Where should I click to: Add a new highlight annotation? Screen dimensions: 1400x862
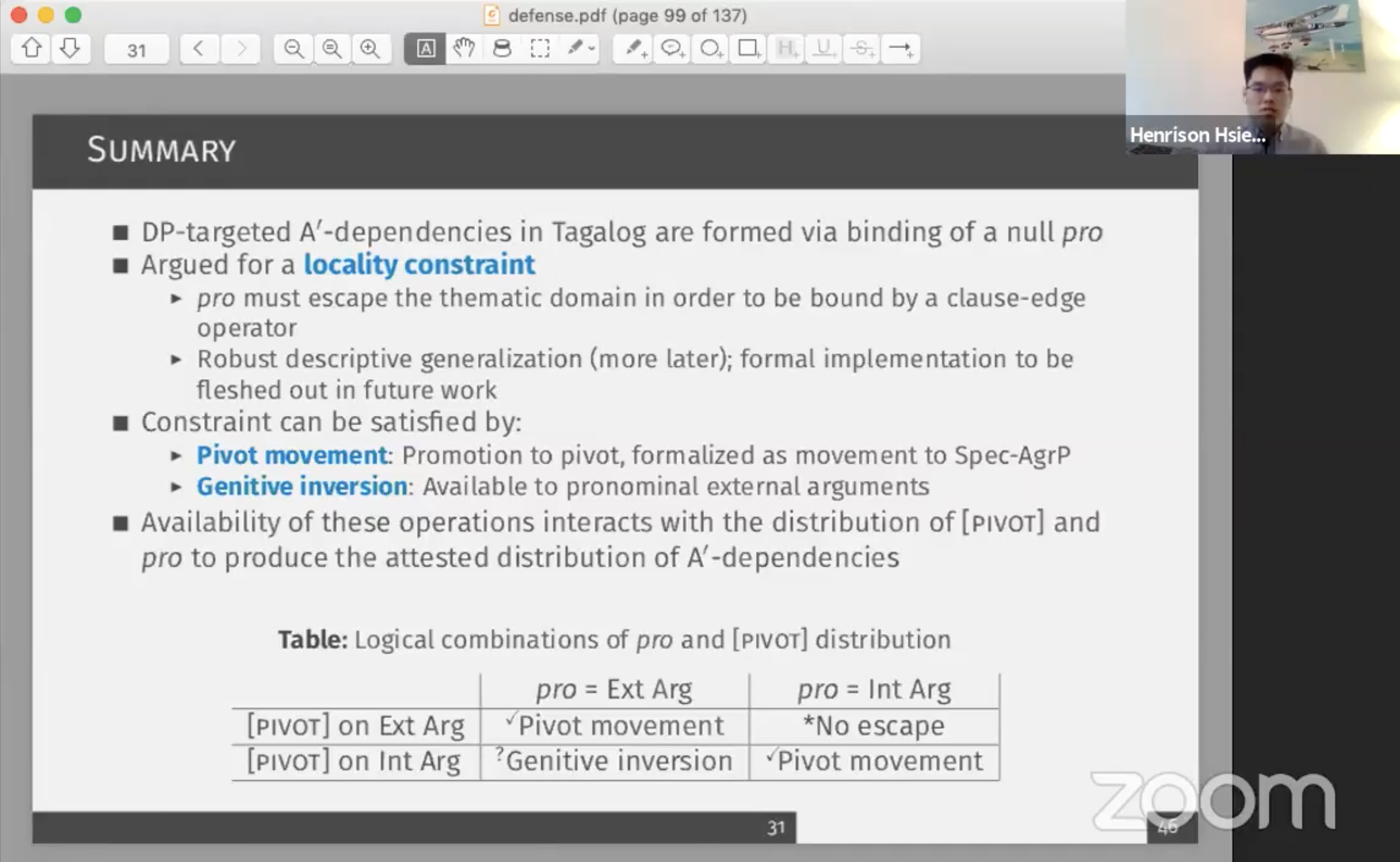pos(786,48)
